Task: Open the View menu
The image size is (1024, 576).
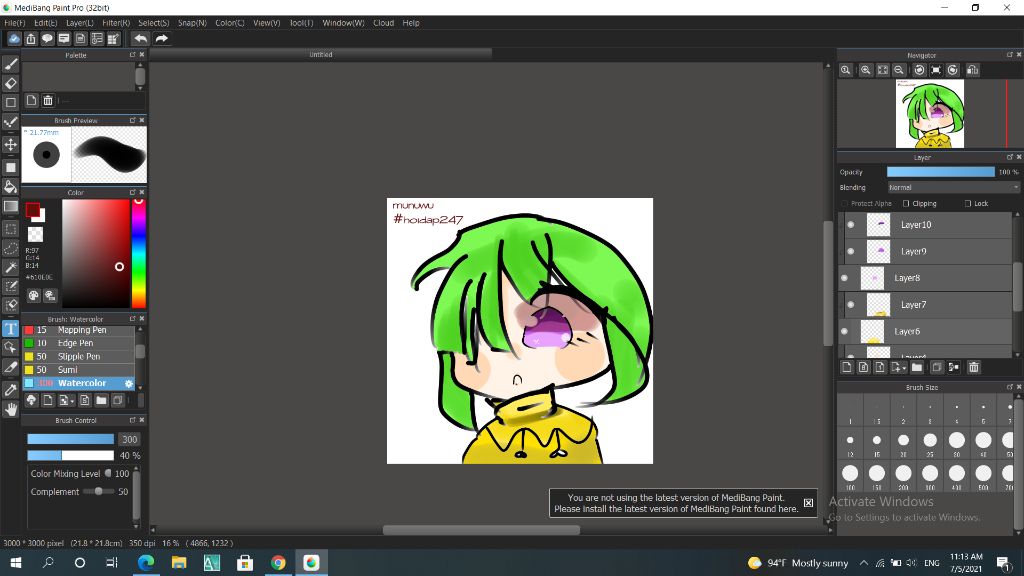Action: coord(266,23)
